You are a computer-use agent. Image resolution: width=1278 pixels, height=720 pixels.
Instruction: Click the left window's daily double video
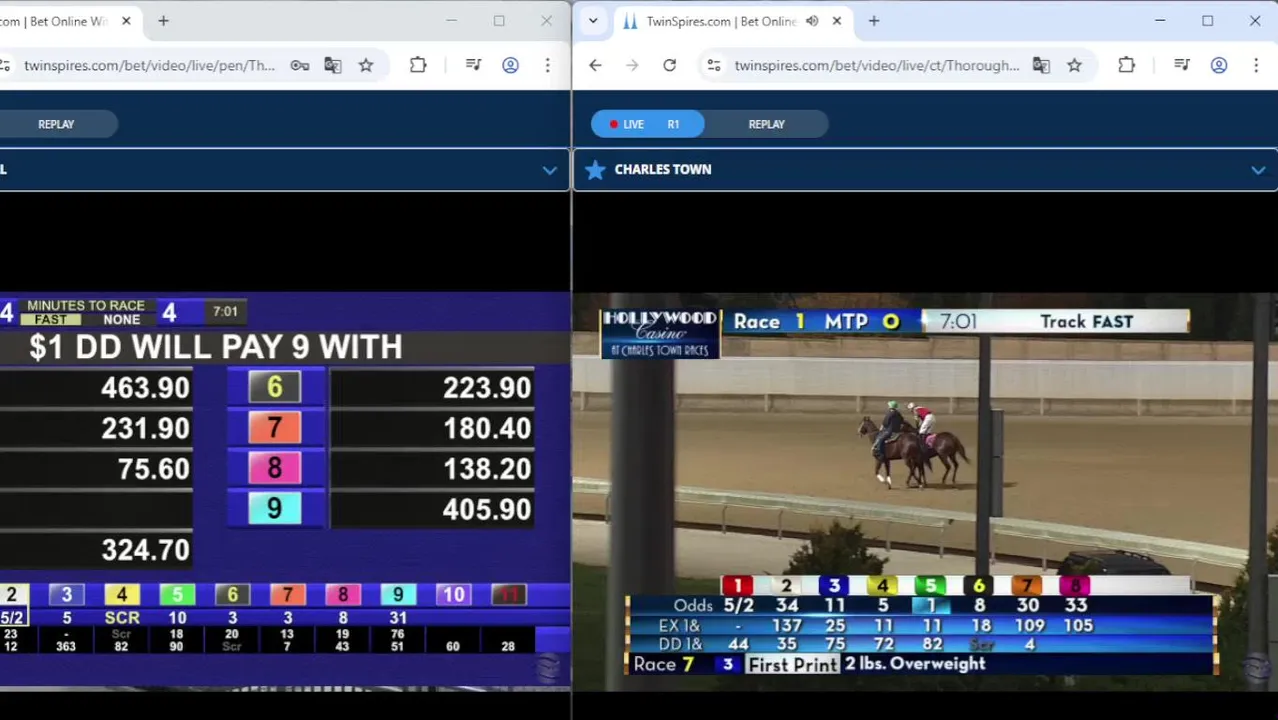[x=285, y=491]
